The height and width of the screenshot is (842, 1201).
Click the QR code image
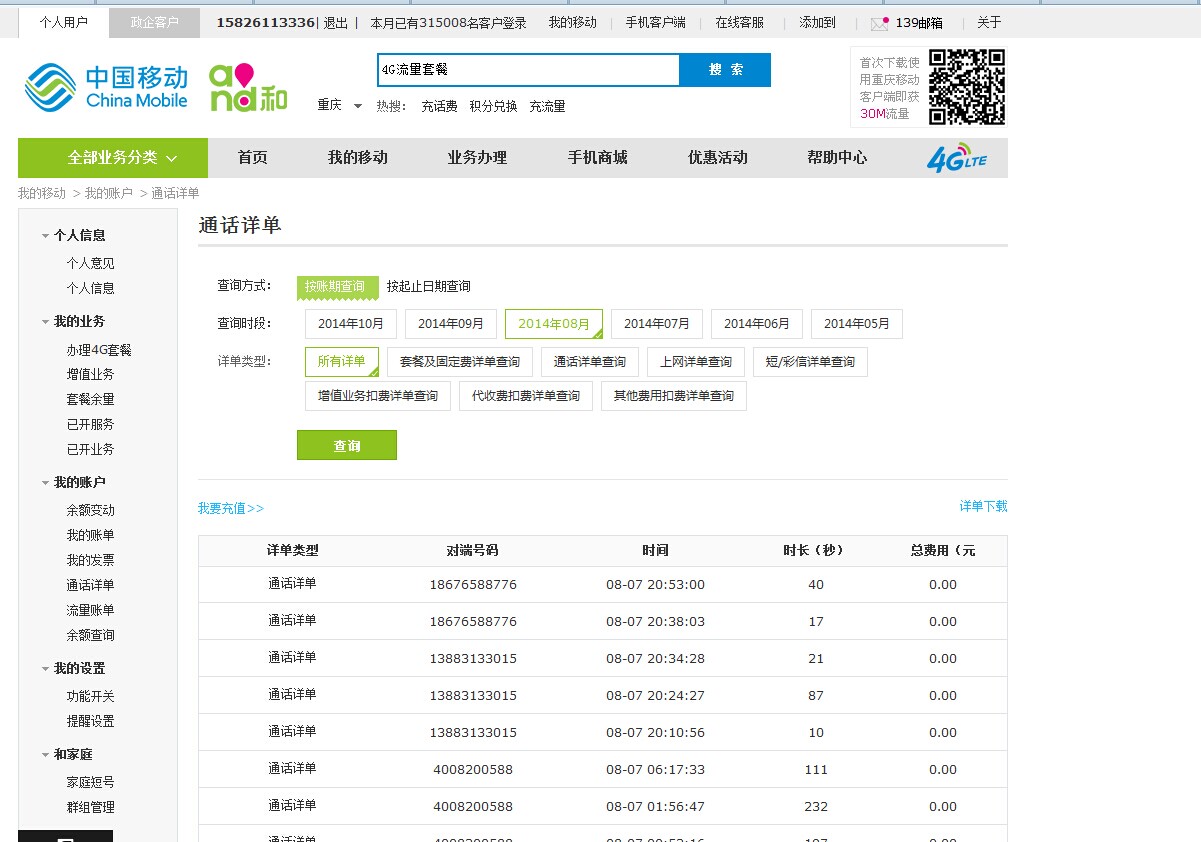click(965, 87)
